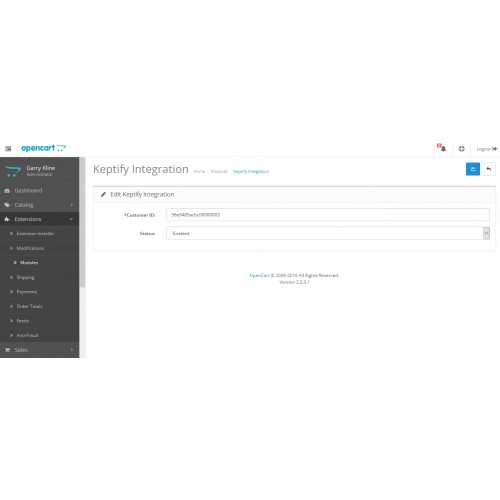This screenshot has height=500, width=500.
Task: Focus the Customer ID input field
Action: pos(328,215)
